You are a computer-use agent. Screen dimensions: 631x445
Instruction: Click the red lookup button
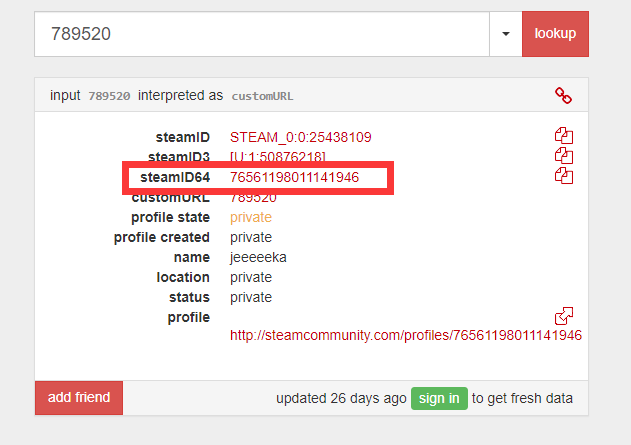tap(555, 34)
